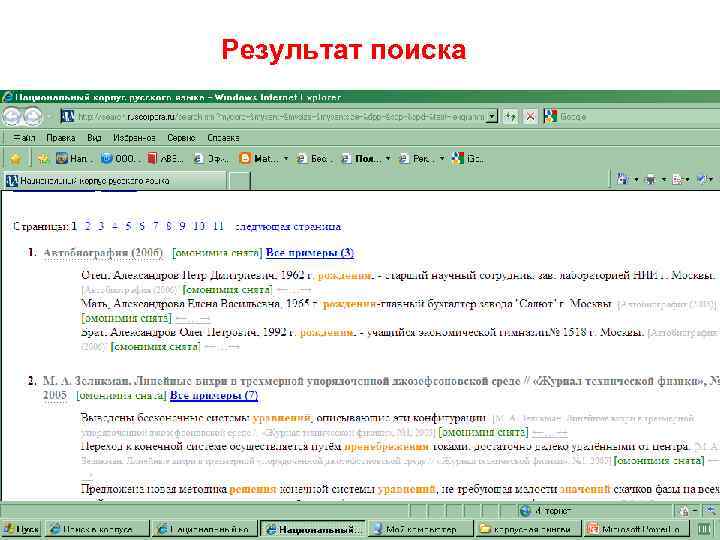Open the Справка menu
Viewport: 720px width, 540px height.
click(x=223, y=138)
